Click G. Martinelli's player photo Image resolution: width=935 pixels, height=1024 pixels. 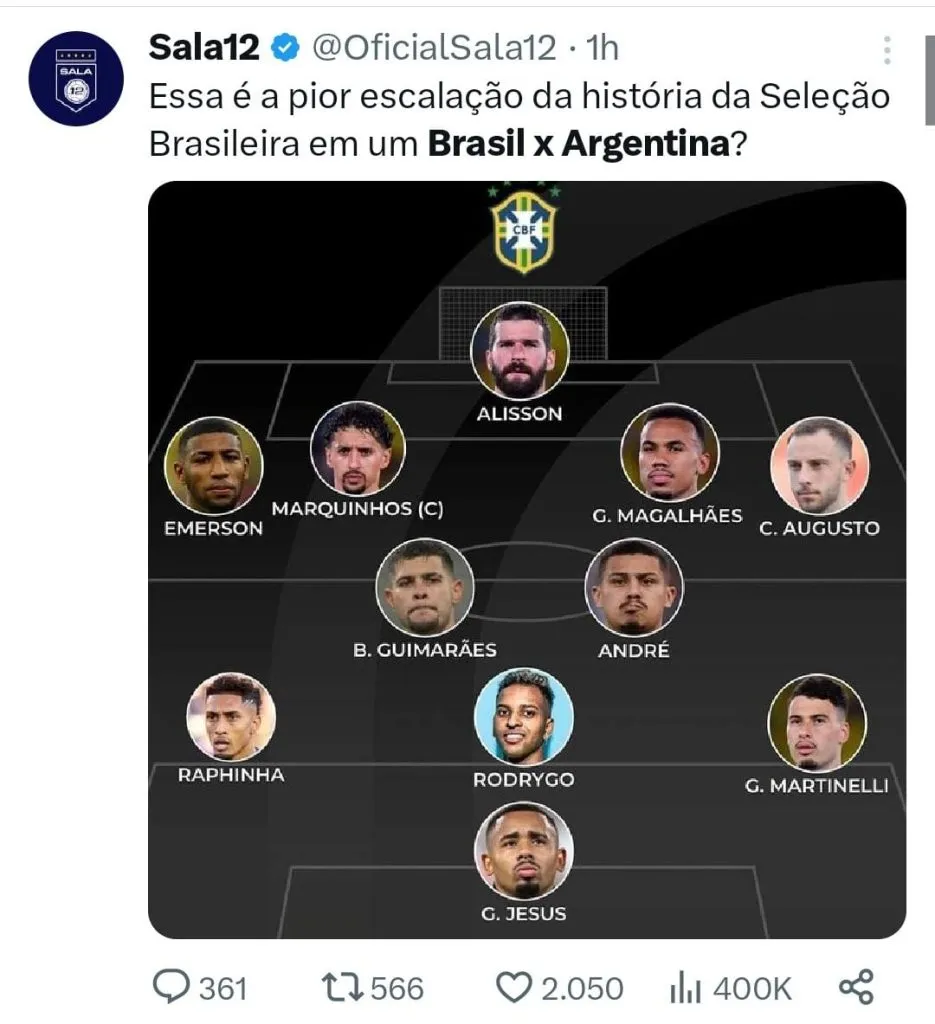tap(817, 723)
